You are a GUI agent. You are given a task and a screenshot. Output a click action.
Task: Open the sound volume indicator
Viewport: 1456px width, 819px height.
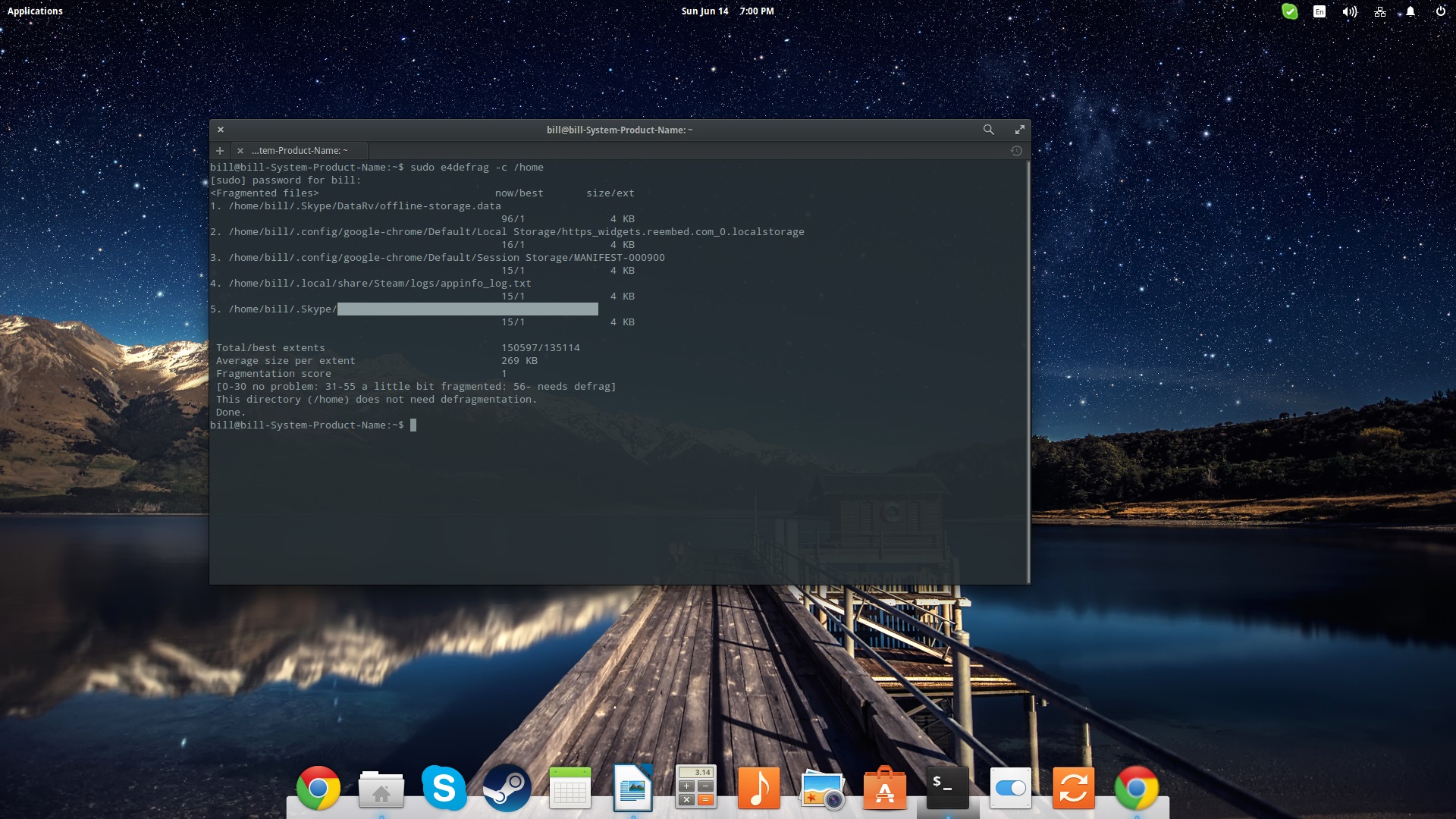[x=1350, y=11]
